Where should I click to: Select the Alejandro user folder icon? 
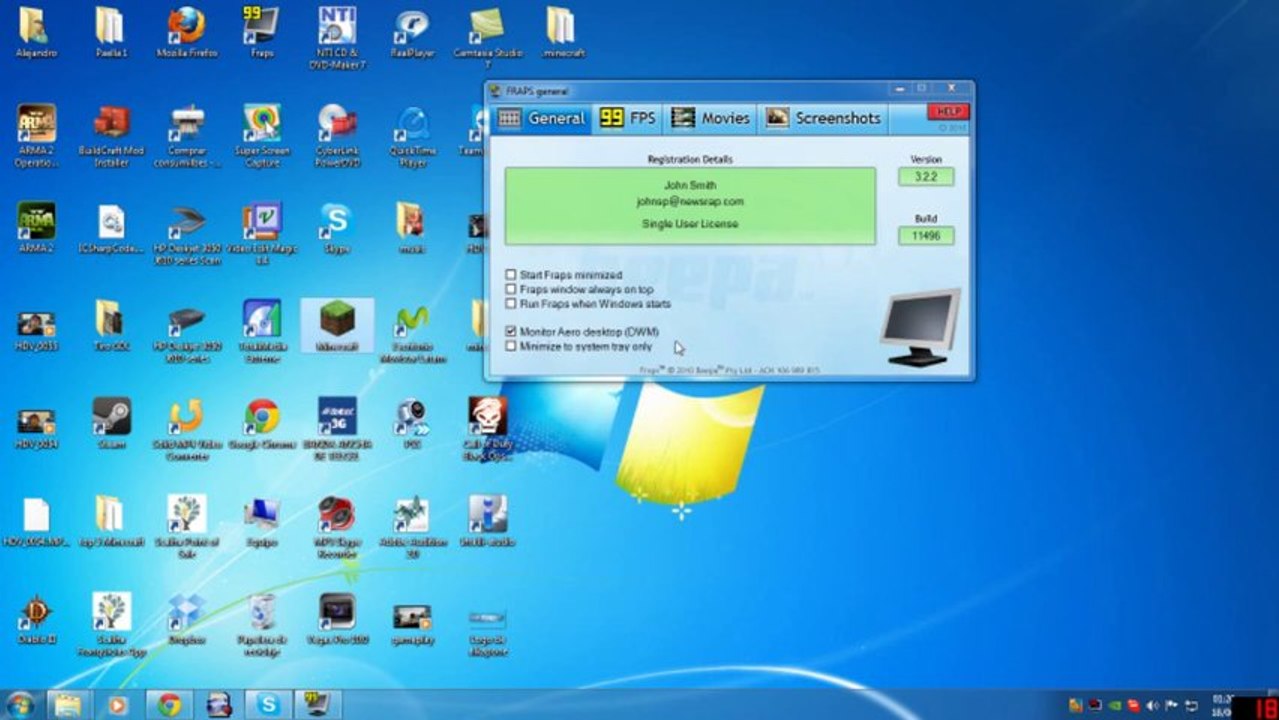click(36, 32)
